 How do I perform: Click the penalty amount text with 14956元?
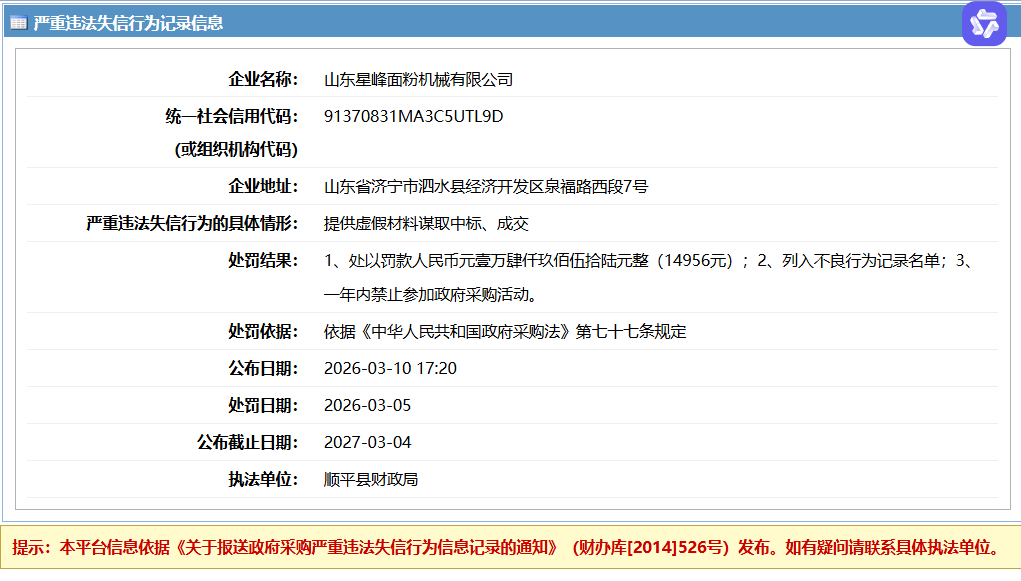[x=536, y=260]
